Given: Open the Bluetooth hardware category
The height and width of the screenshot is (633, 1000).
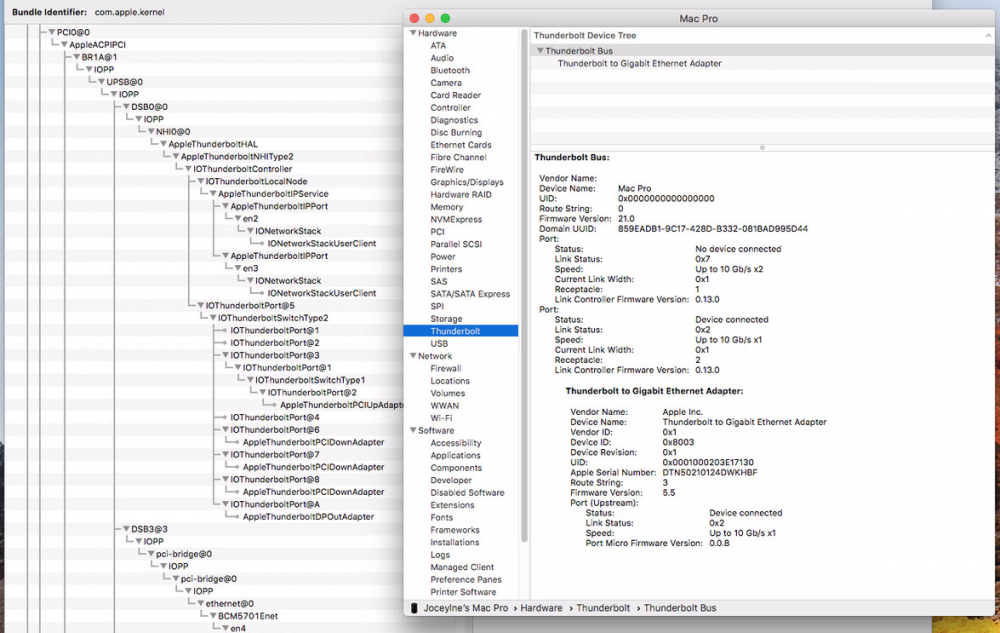Looking at the screenshot, I should click(x=450, y=70).
